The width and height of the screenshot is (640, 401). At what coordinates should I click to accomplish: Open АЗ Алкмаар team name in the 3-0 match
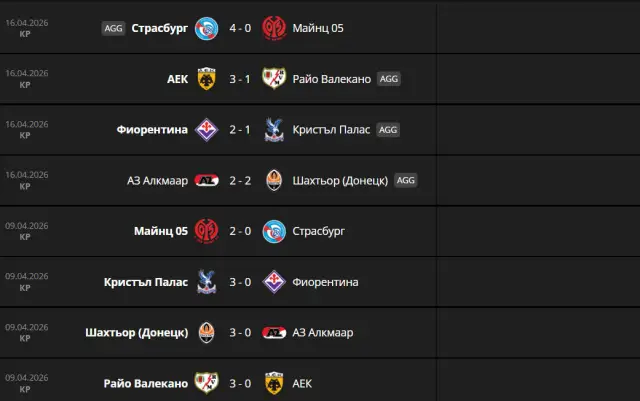(323, 333)
